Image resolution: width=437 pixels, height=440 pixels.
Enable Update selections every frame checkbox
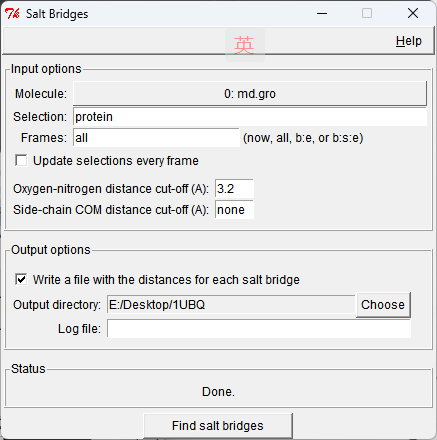tap(21, 161)
